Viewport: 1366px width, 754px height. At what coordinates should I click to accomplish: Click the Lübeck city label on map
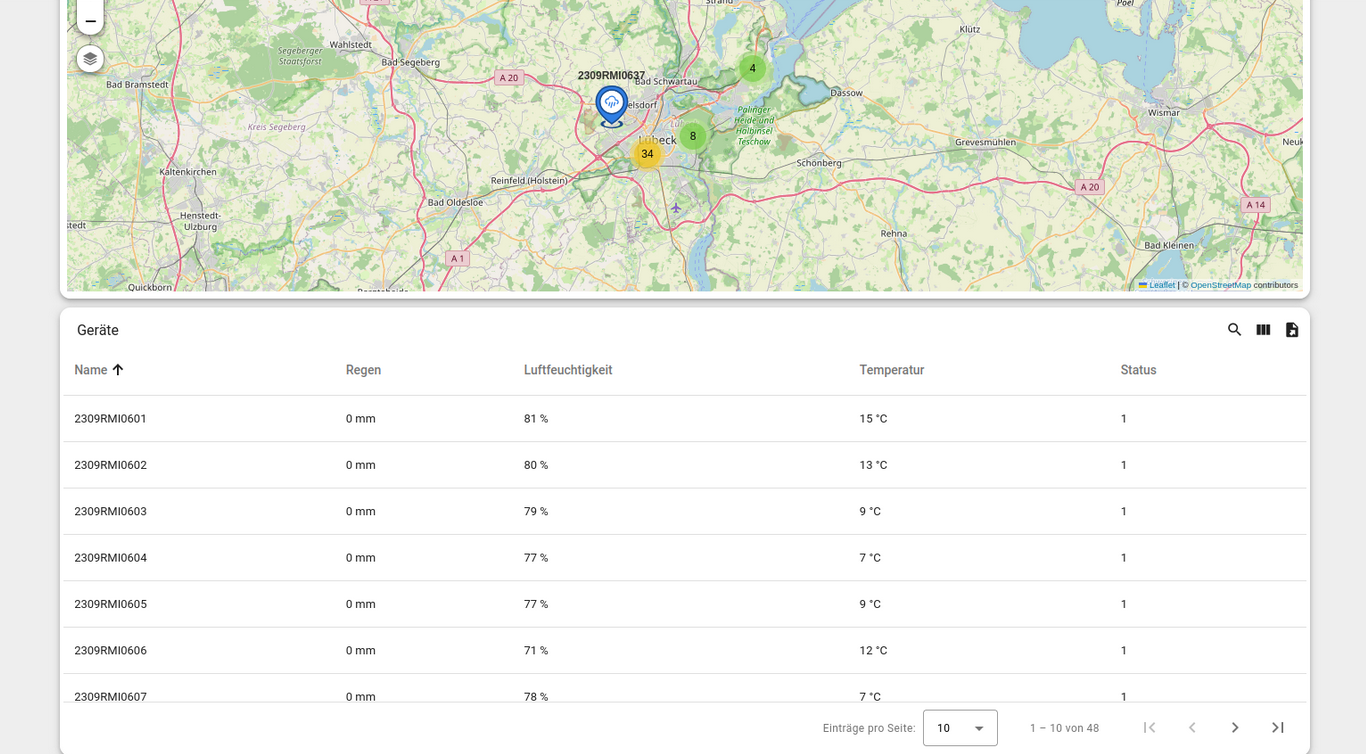(658, 140)
